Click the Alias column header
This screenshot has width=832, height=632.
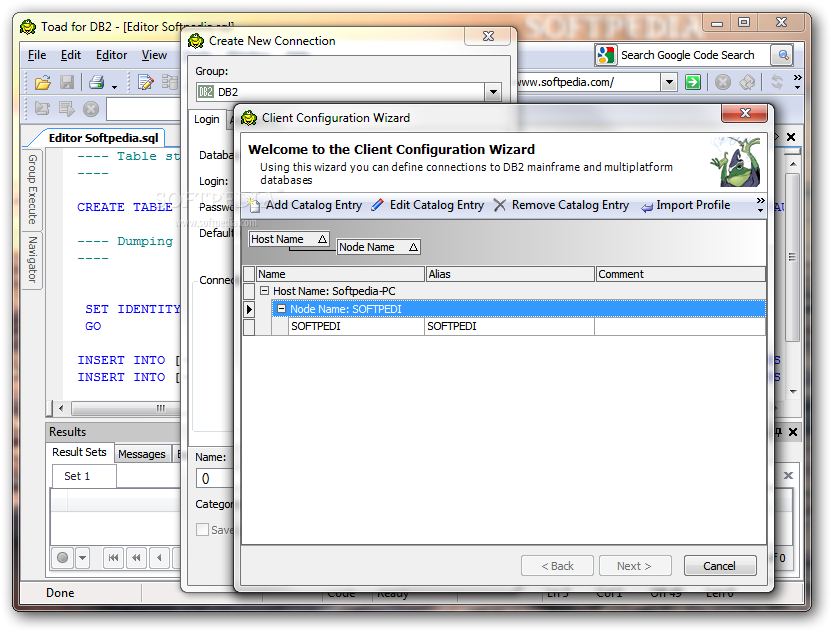coord(510,274)
